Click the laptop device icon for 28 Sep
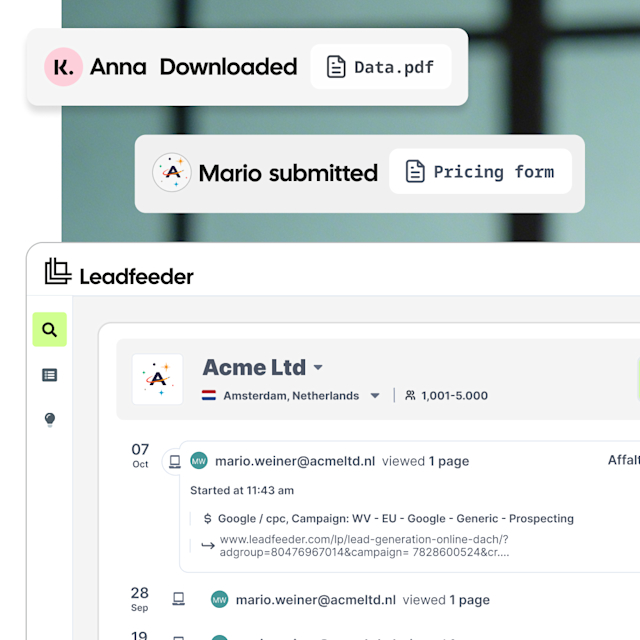This screenshot has height=640, width=640. point(178,599)
